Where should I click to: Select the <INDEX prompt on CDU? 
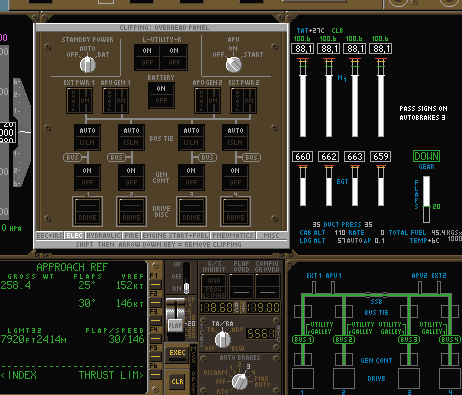click(19, 375)
